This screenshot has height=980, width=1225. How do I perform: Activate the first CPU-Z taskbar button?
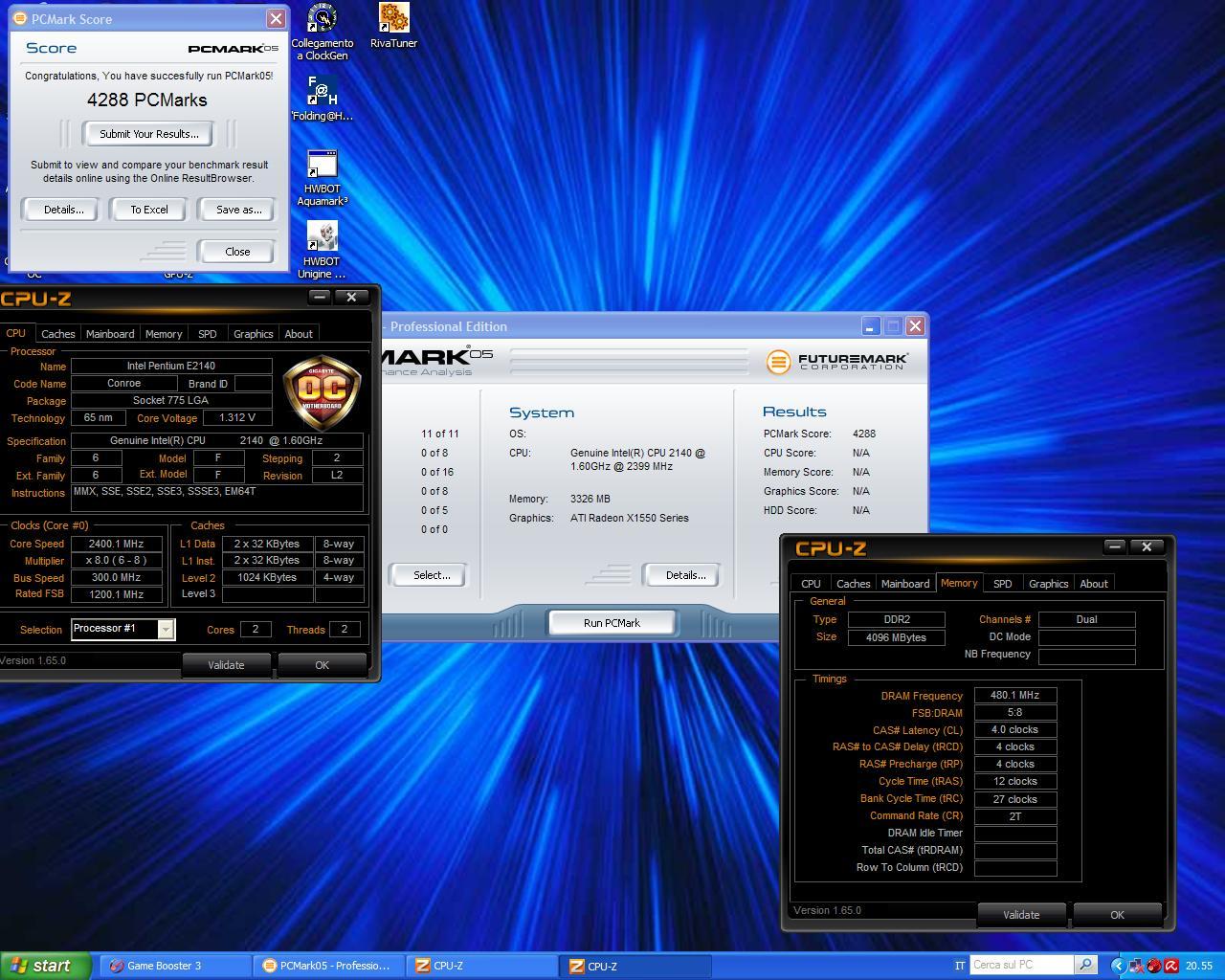(x=480, y=966)
